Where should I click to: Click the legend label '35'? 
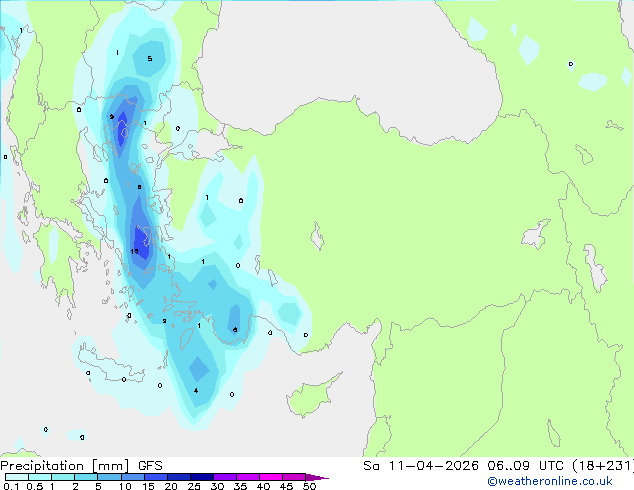pos(240,486)
